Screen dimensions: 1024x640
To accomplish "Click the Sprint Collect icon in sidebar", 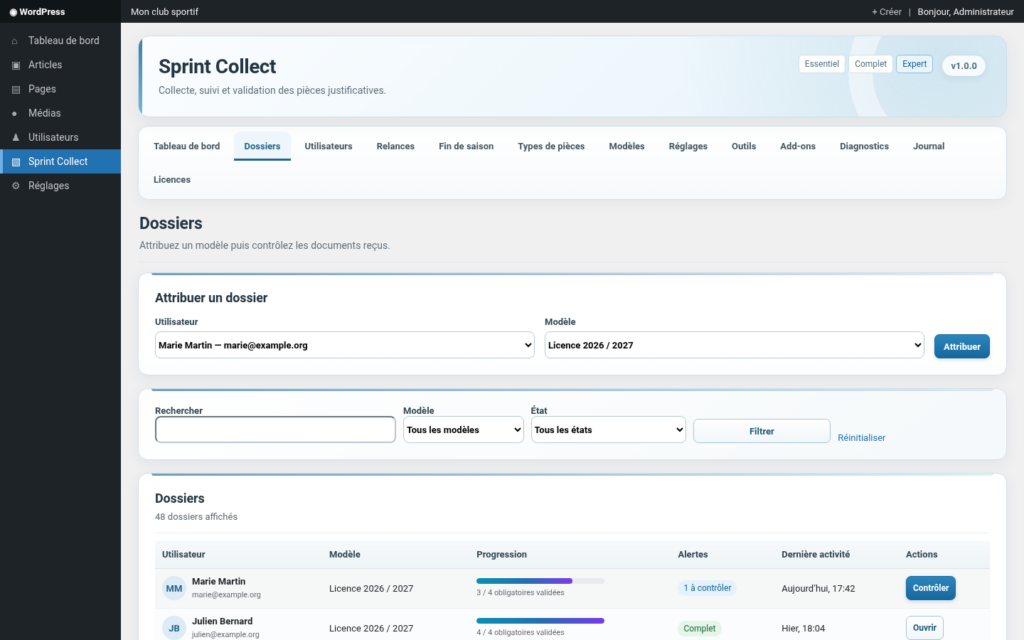I will click(x=16, y=162).
